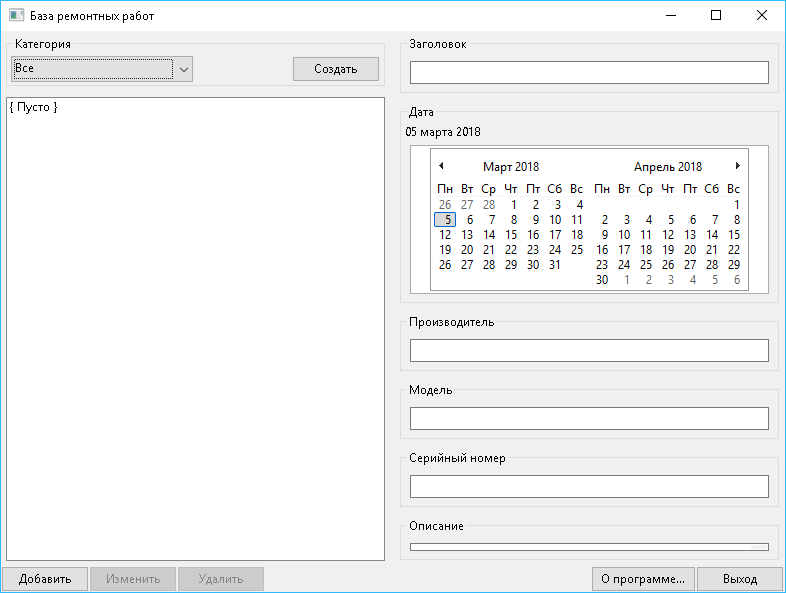Select March 31 in the calendar
Viewport: 786px width, 593px height.
[x=555, y=265]
